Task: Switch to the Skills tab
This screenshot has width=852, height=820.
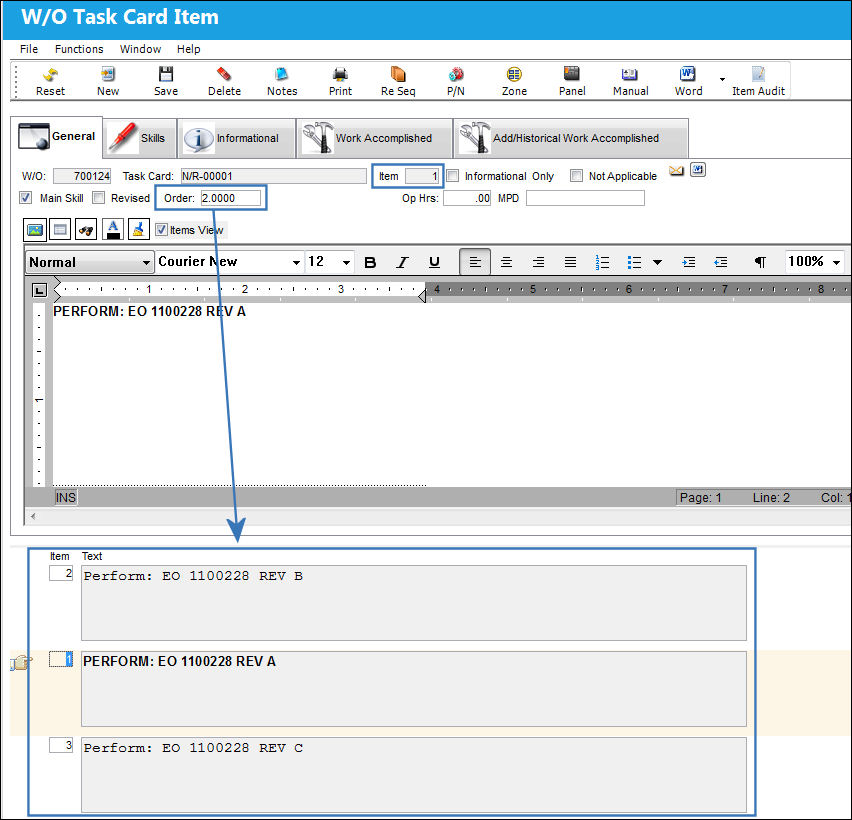Action: [x=140, y=138]
